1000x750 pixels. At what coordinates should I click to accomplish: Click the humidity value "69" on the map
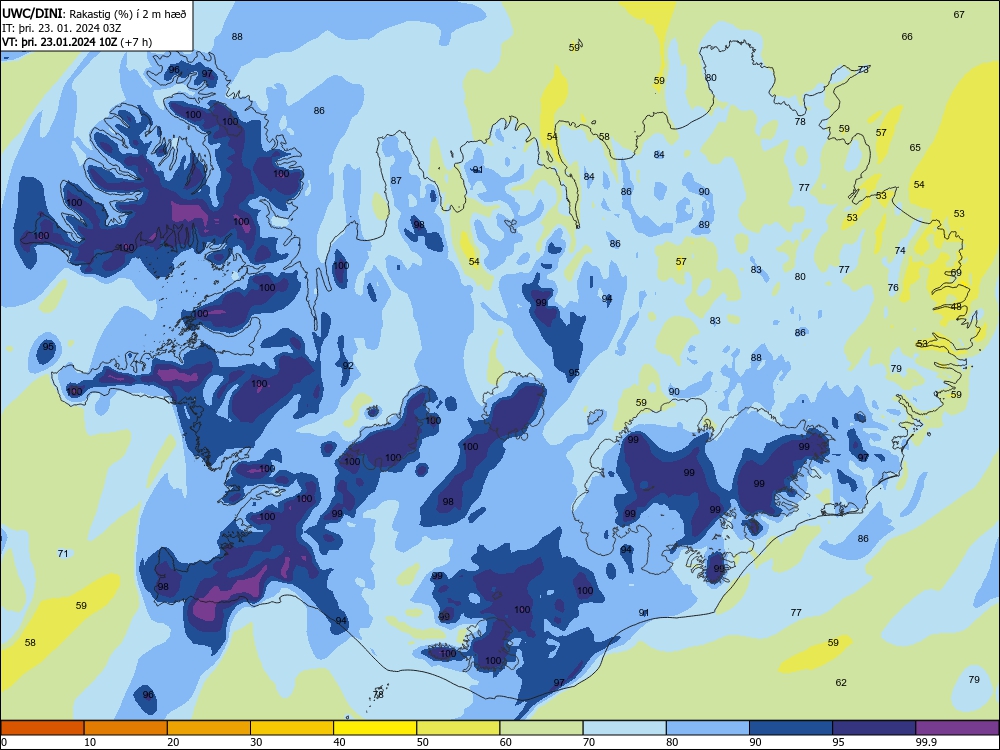956,273
